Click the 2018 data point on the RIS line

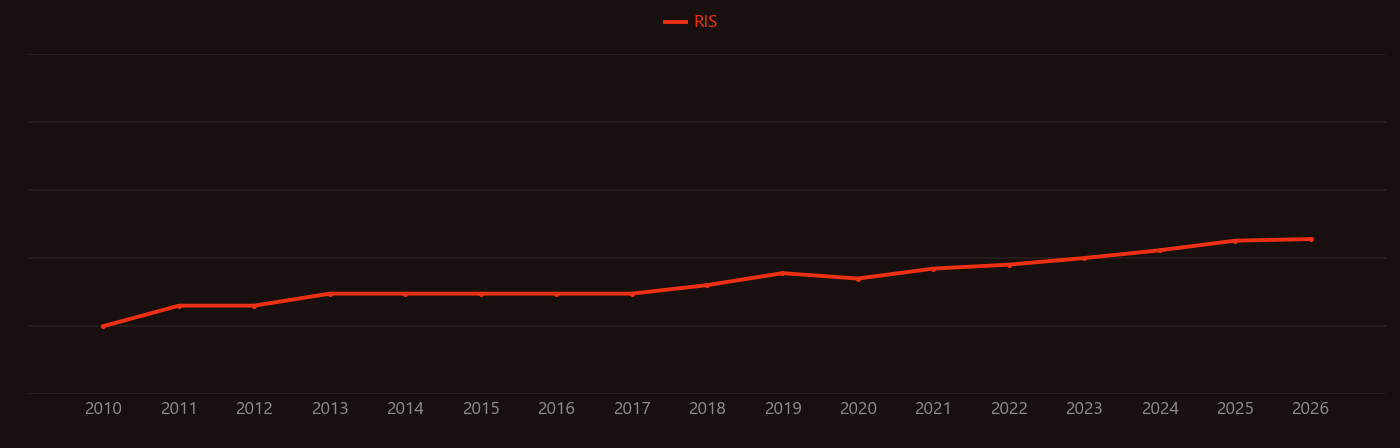coord(707,285)
